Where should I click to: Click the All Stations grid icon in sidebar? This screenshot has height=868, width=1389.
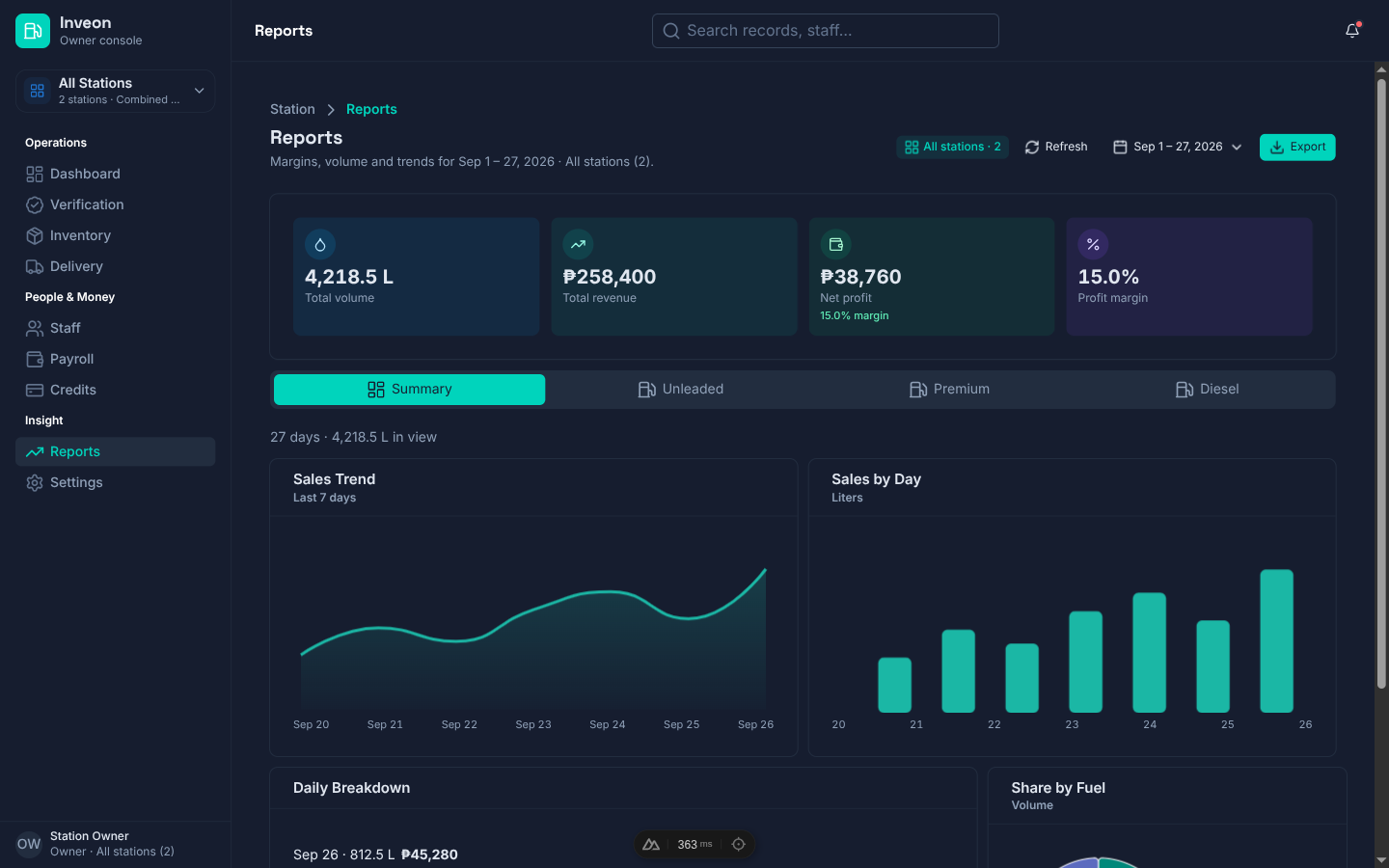[38, 91]
